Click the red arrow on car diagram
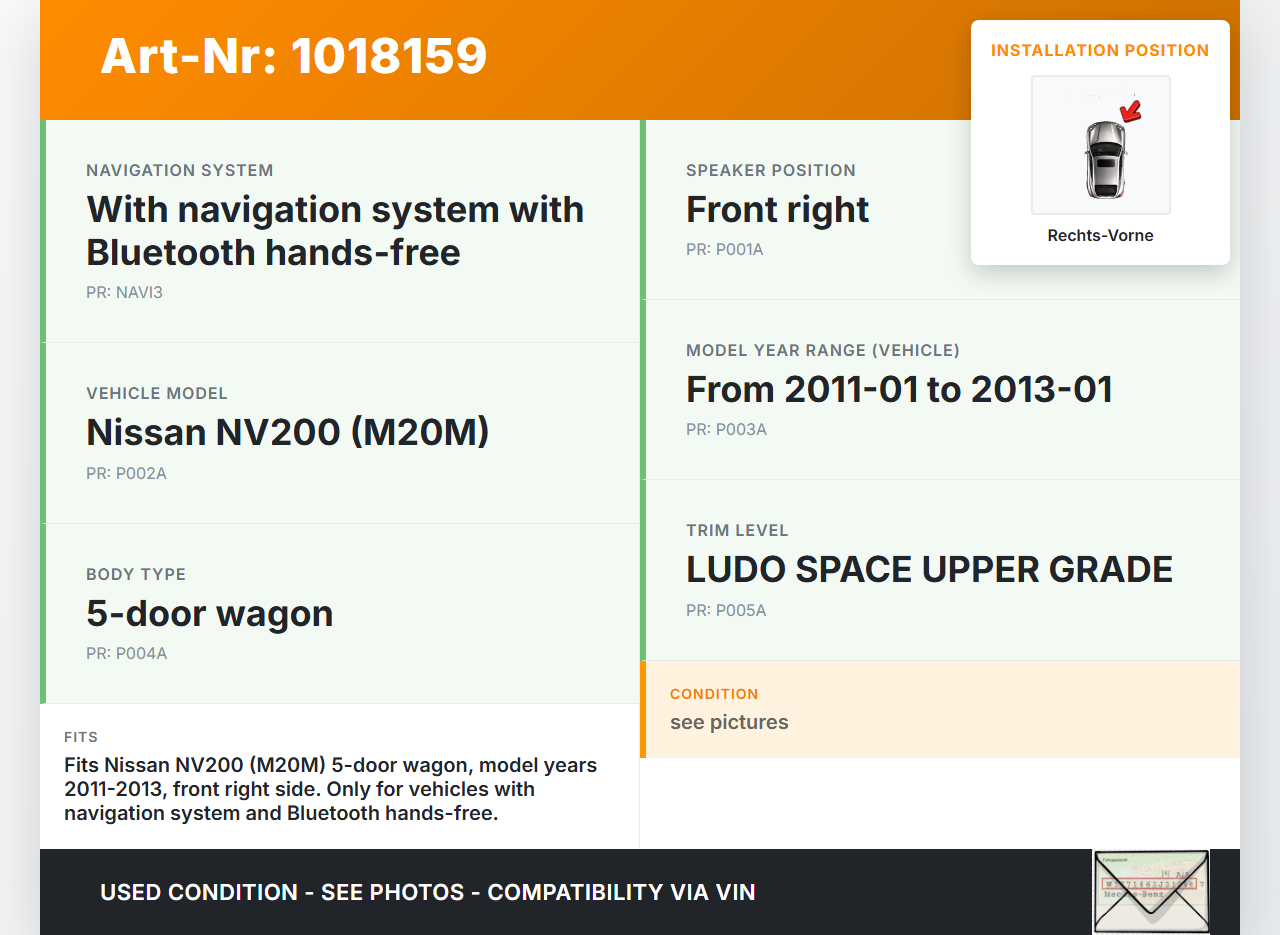 pos(1131,110)
